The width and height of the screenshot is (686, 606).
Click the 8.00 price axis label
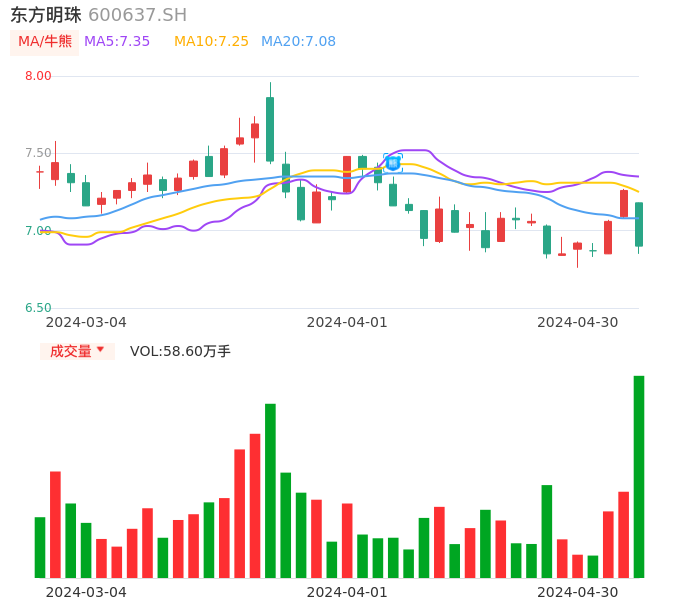[38, 76]
